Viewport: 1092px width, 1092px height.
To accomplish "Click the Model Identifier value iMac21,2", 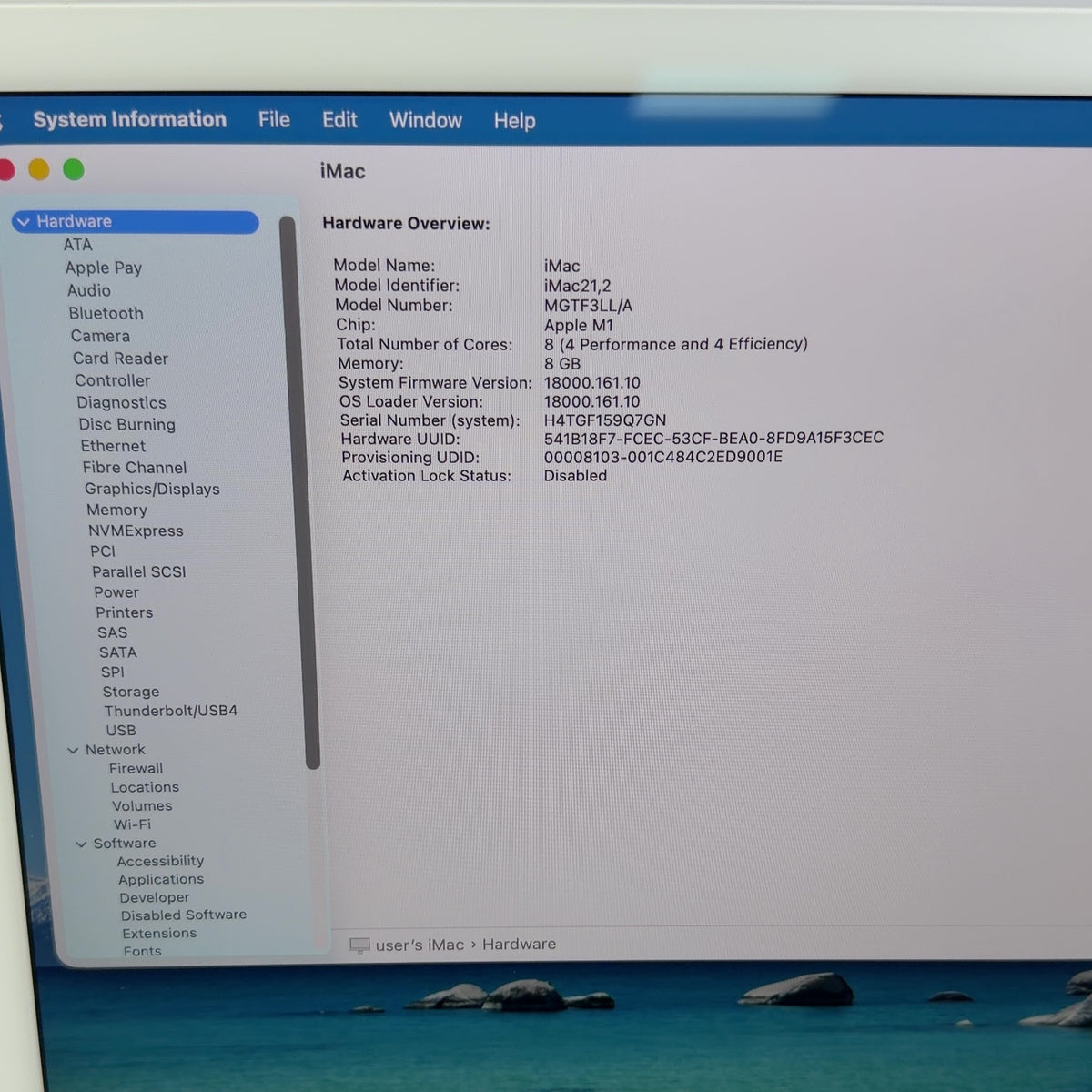I will (577, 286).
